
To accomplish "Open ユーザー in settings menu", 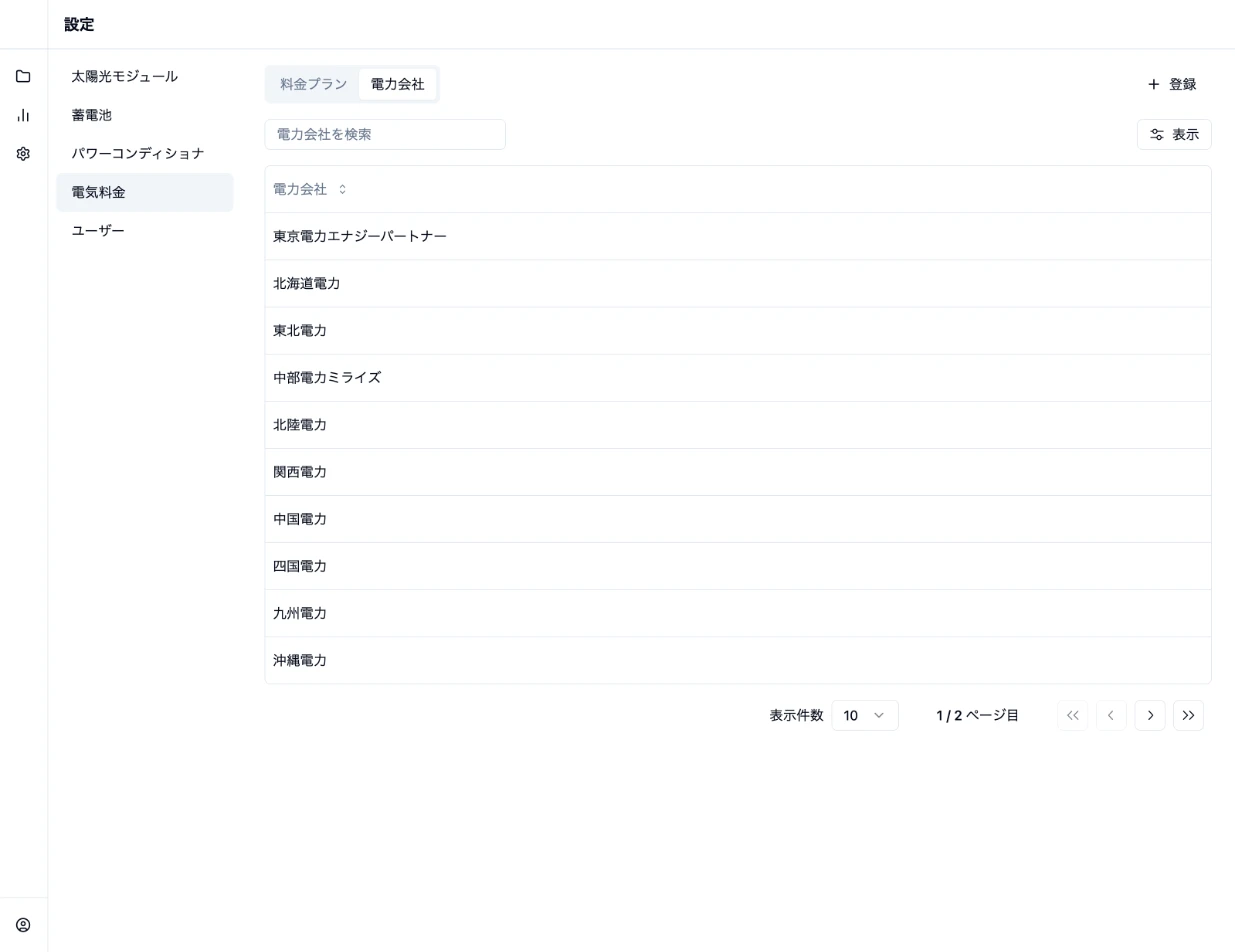I will pyautogui.click(x=144, y=231).
